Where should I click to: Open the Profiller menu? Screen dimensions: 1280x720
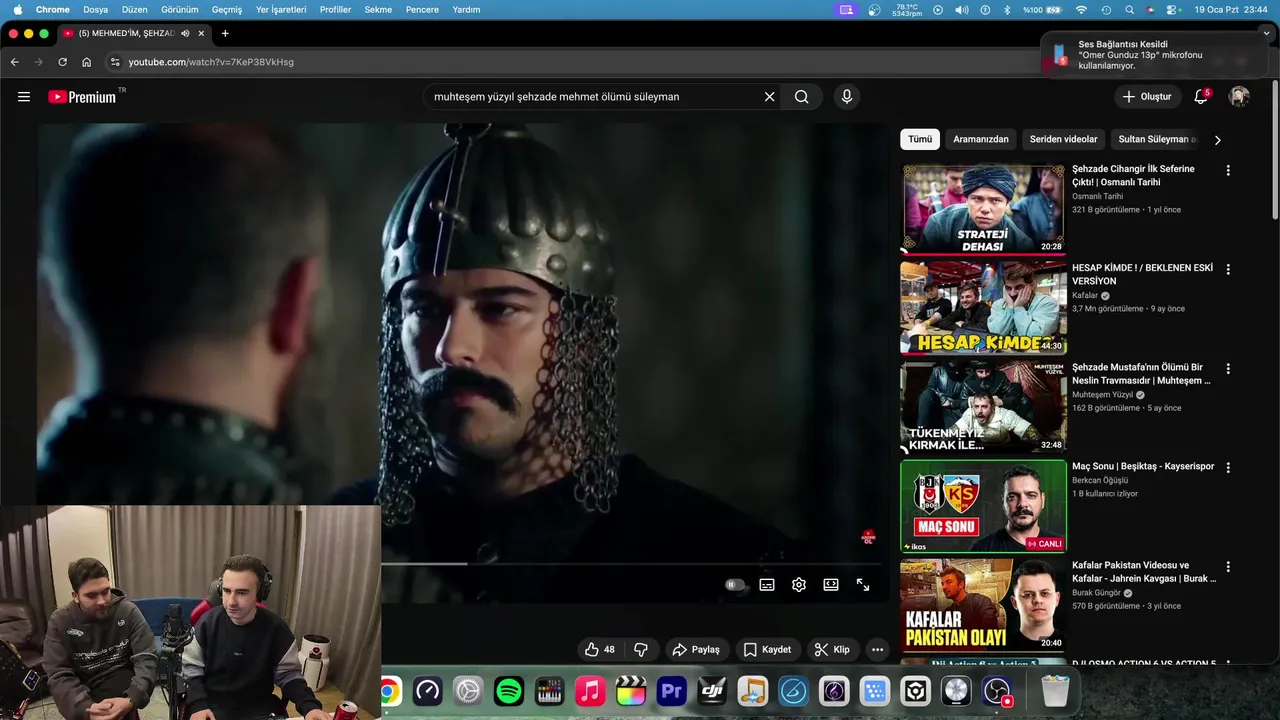tap(335, 9)
